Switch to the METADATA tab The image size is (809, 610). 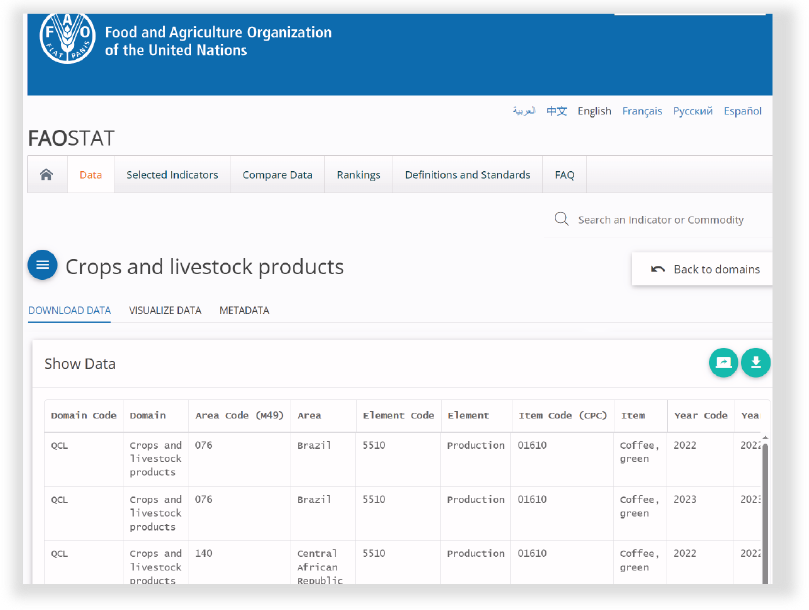point(244,310)
